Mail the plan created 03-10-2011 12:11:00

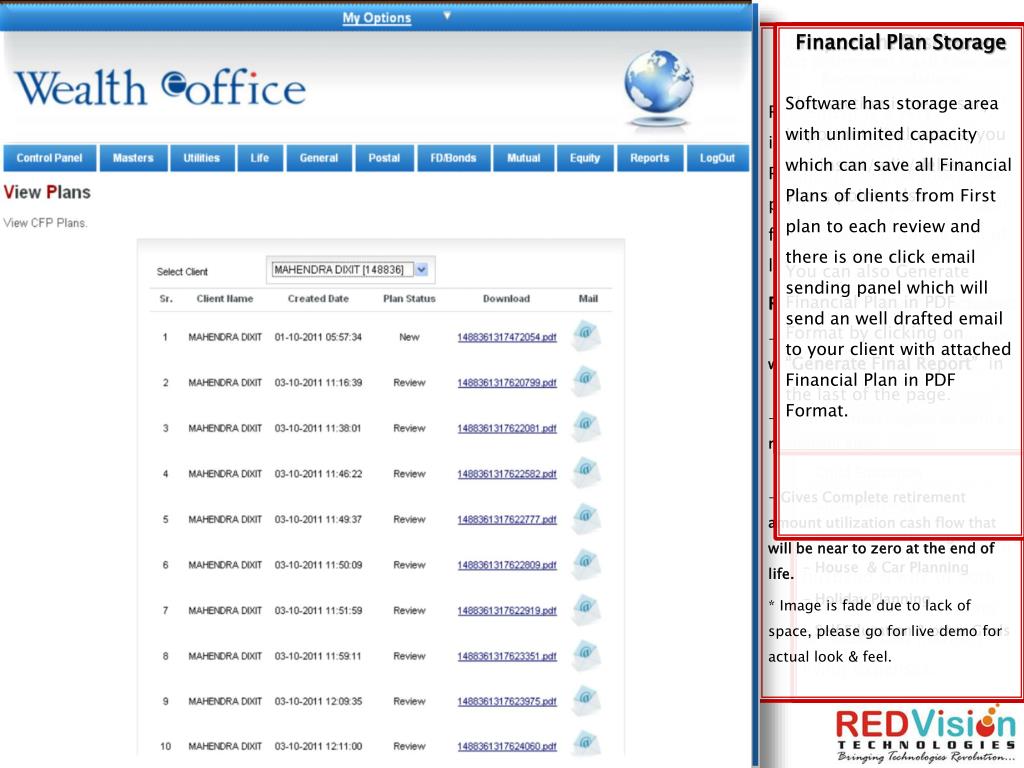(586, 744)
